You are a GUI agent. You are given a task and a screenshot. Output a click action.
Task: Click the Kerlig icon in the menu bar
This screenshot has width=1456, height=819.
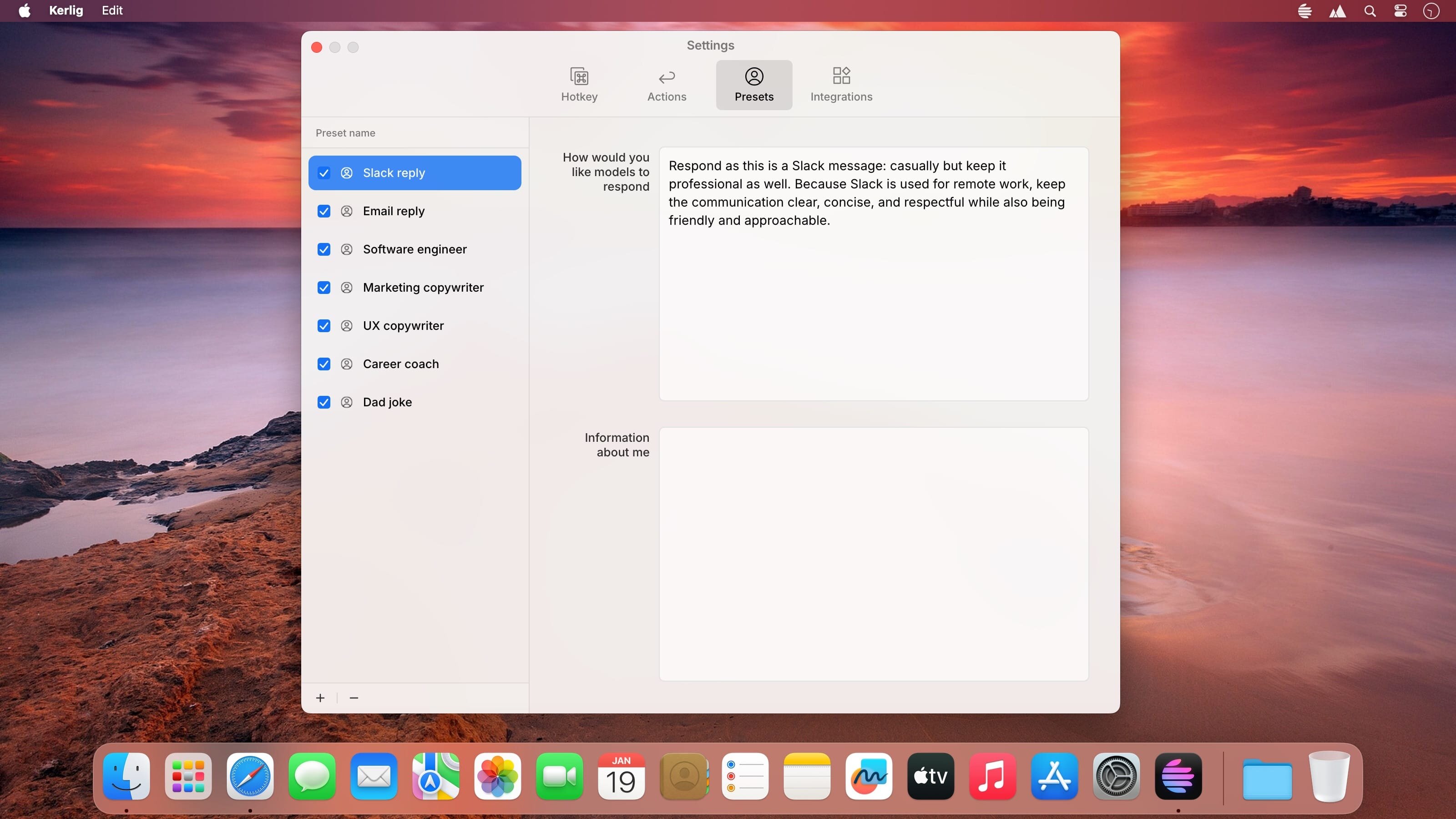click(x=1304, y=11)
